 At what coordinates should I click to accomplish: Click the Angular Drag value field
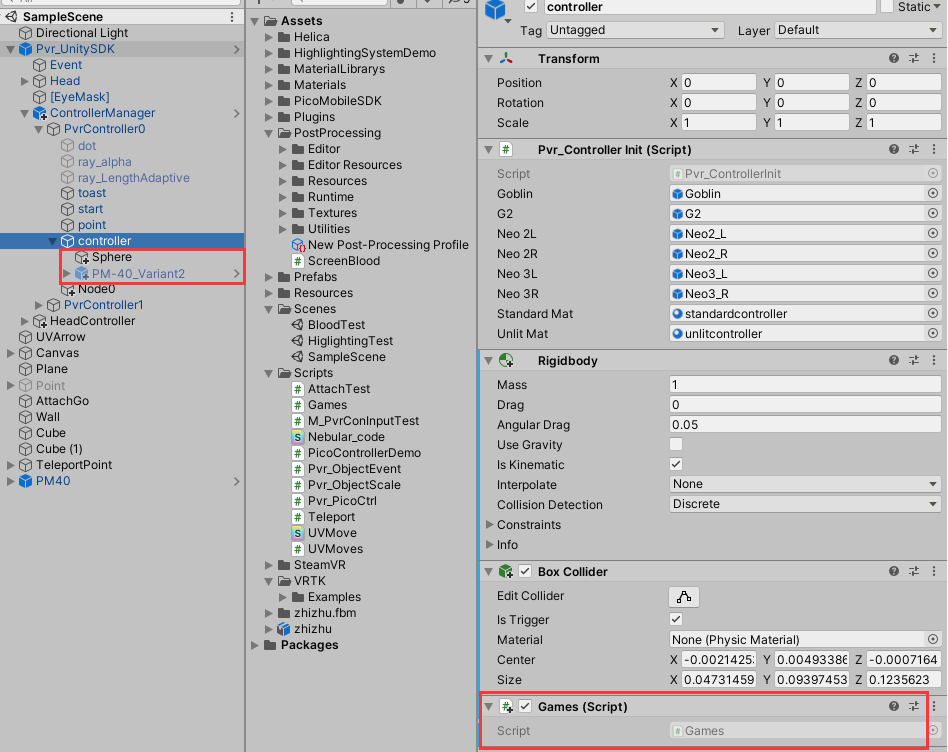(x=805, y=424)
